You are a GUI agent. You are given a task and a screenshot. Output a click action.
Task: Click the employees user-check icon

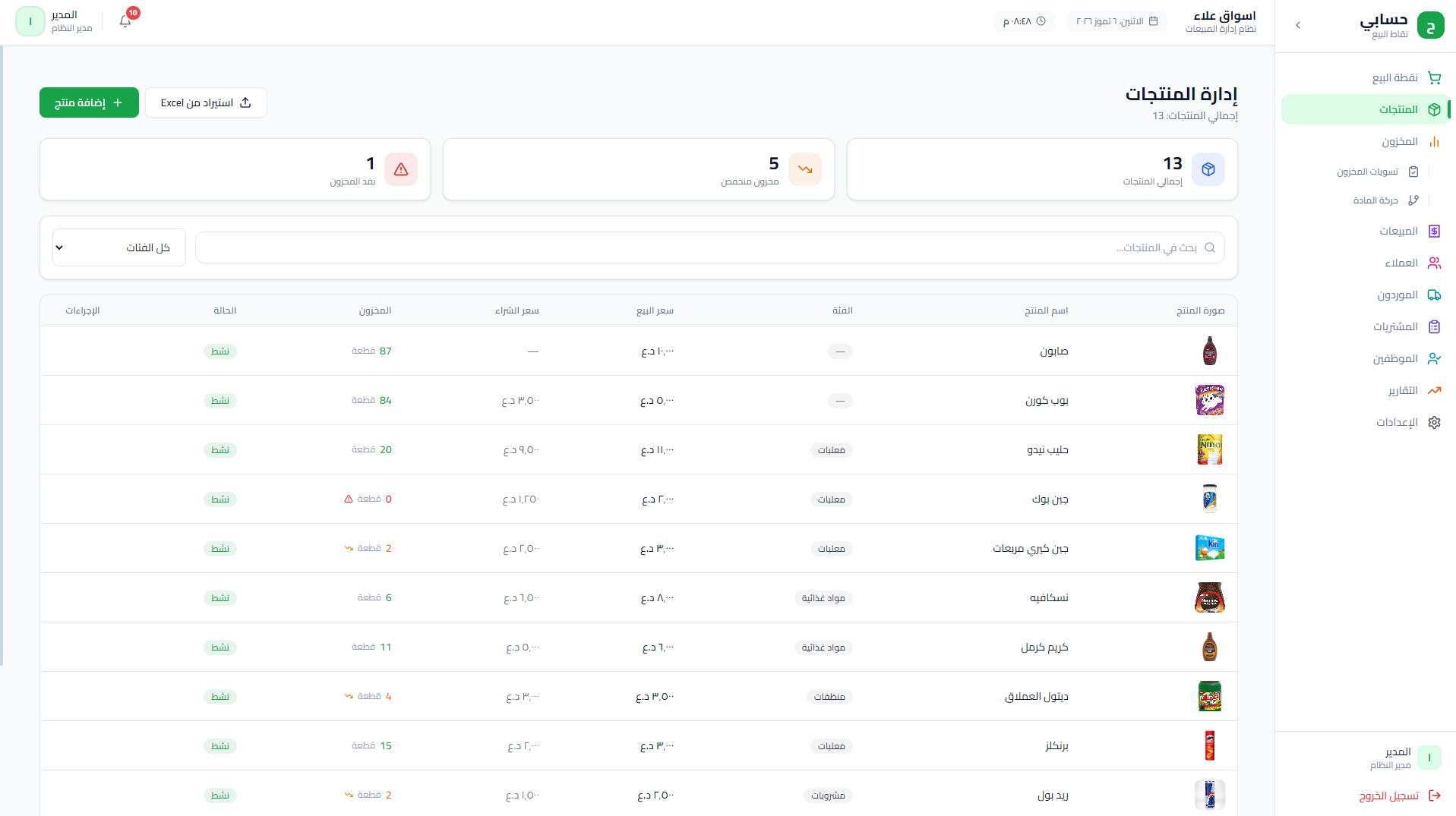(x=1434, y=358)
